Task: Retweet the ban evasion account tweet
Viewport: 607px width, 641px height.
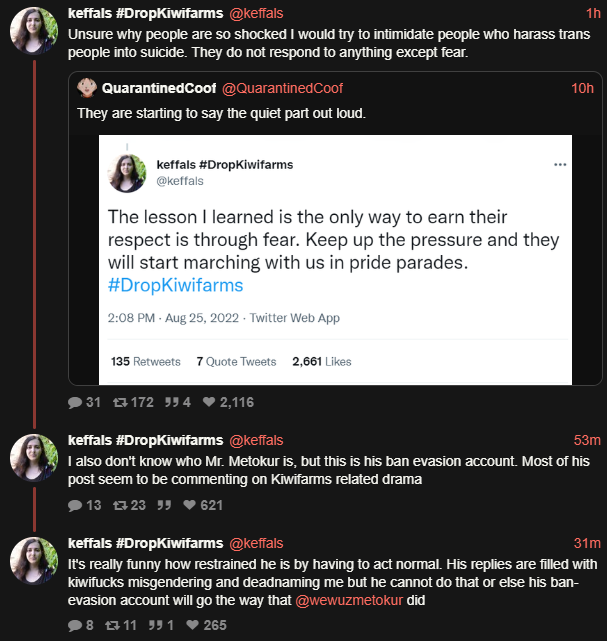Action: point(119,506)
